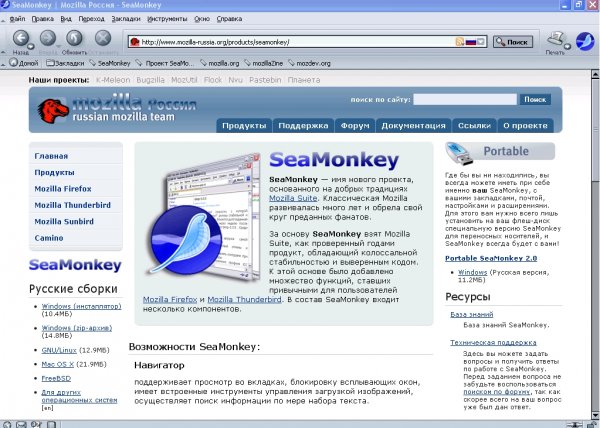The image size is (600, 428).
Task: Collapse the menu bar grippy handle
Action: tap(3, 19)
